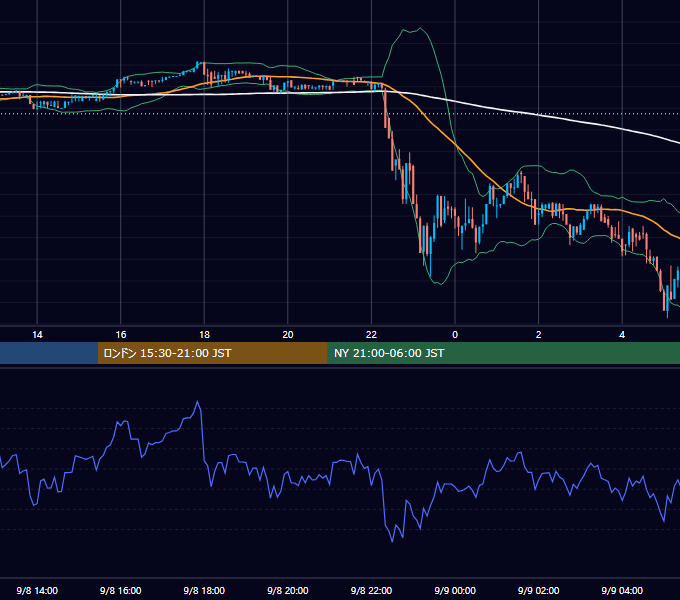Click the '18' hour label on the upper time axis

204,335
